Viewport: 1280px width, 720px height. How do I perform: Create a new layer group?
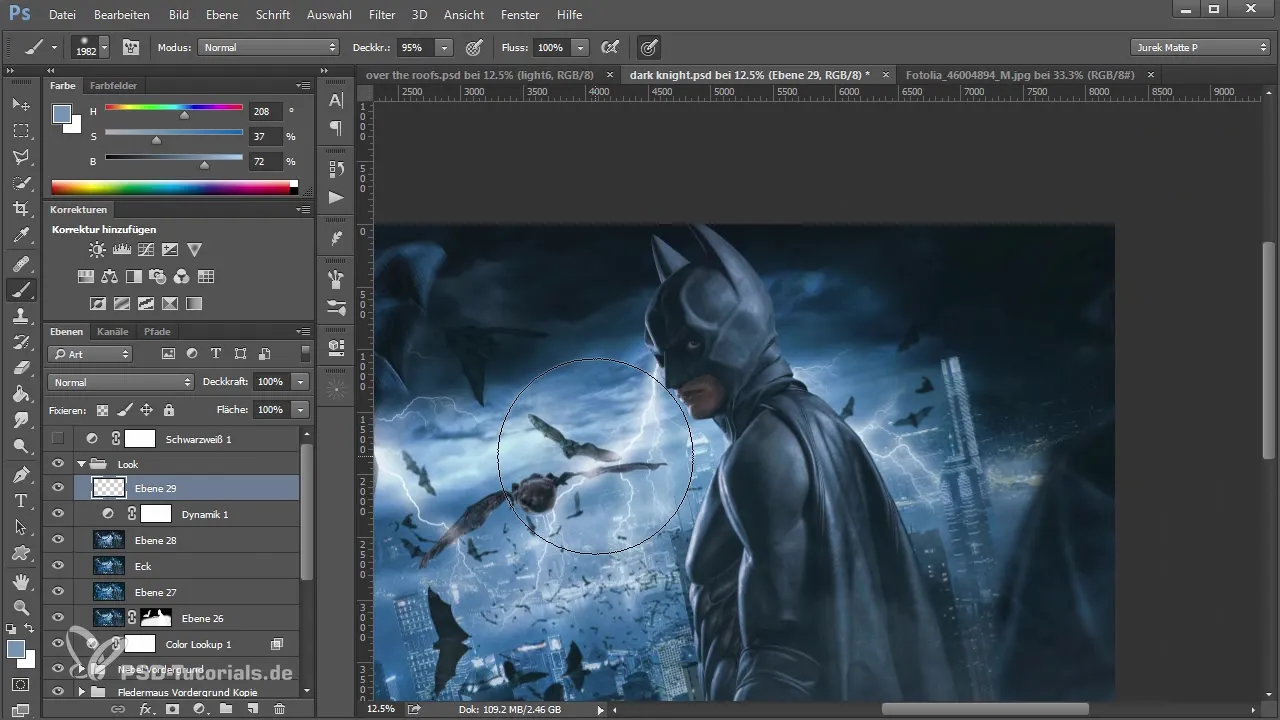pos(225,709)
